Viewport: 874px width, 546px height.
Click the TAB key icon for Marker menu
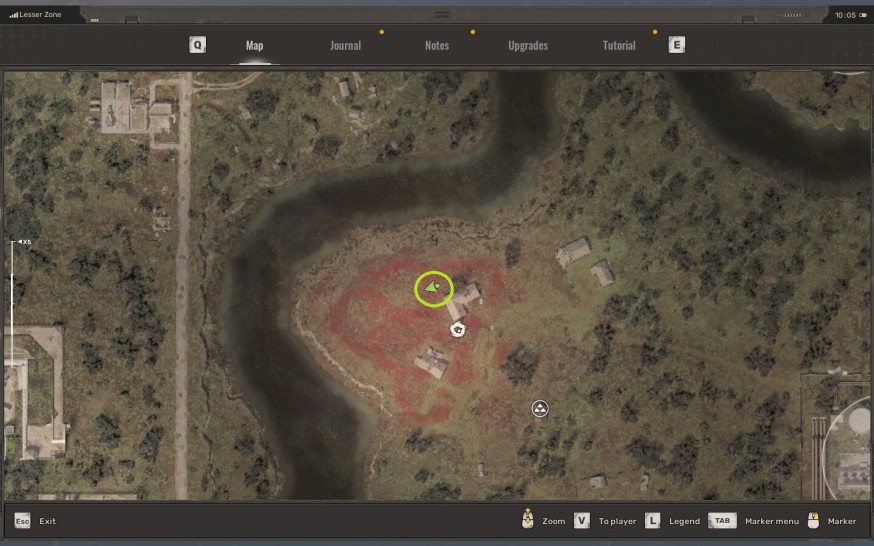pos(722,521)
